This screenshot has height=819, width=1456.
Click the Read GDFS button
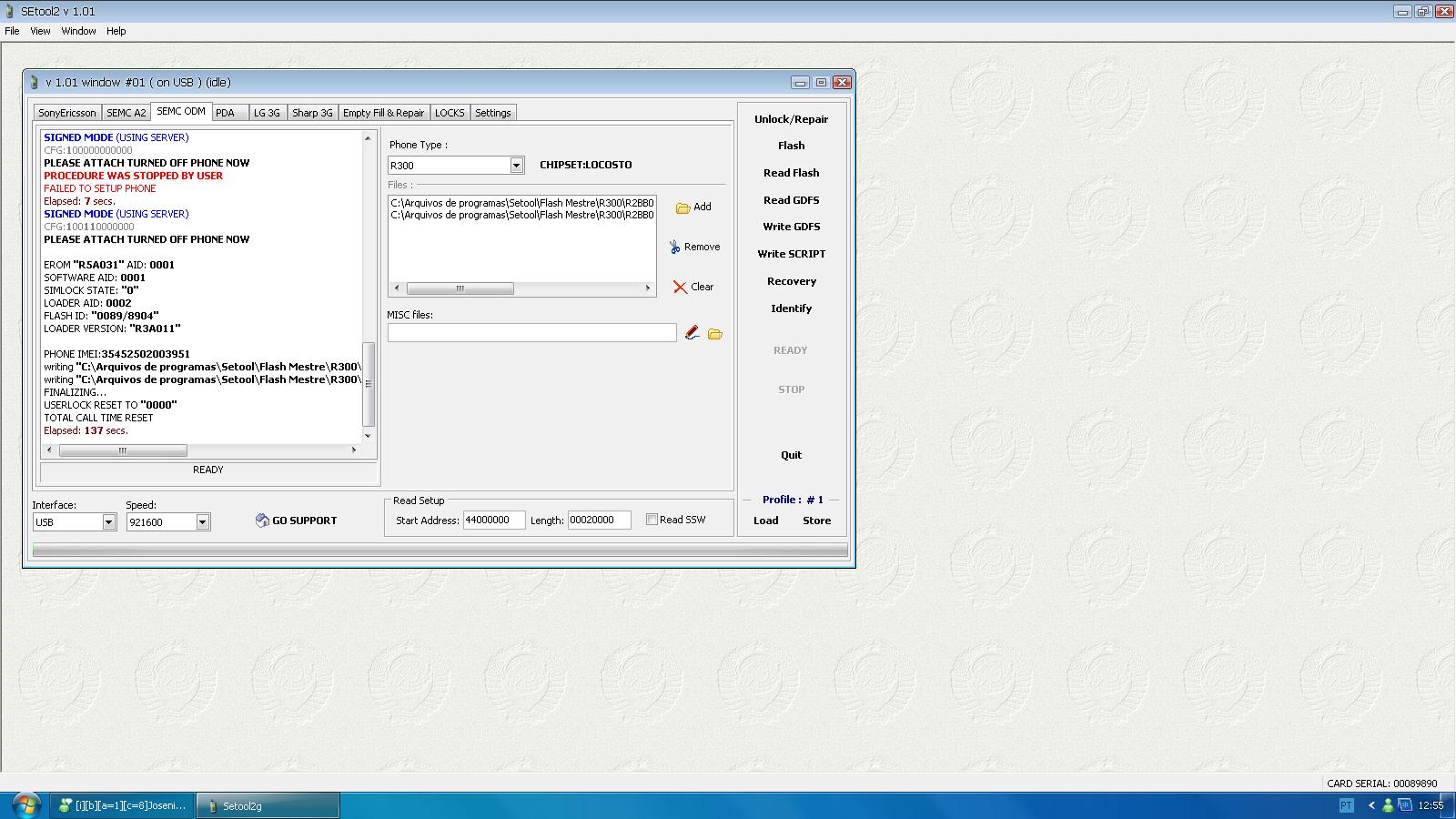[792, 200]
